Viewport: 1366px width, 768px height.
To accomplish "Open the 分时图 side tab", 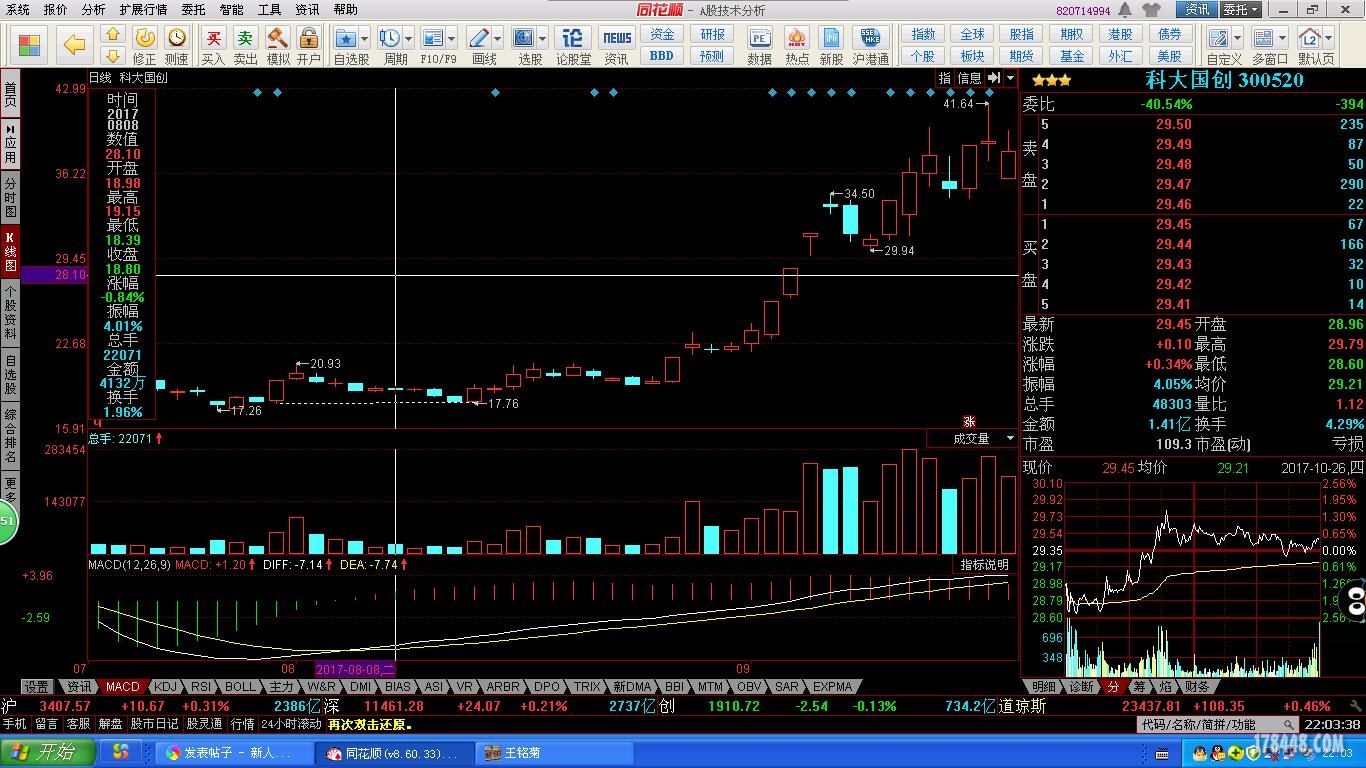I will (10, 198).
